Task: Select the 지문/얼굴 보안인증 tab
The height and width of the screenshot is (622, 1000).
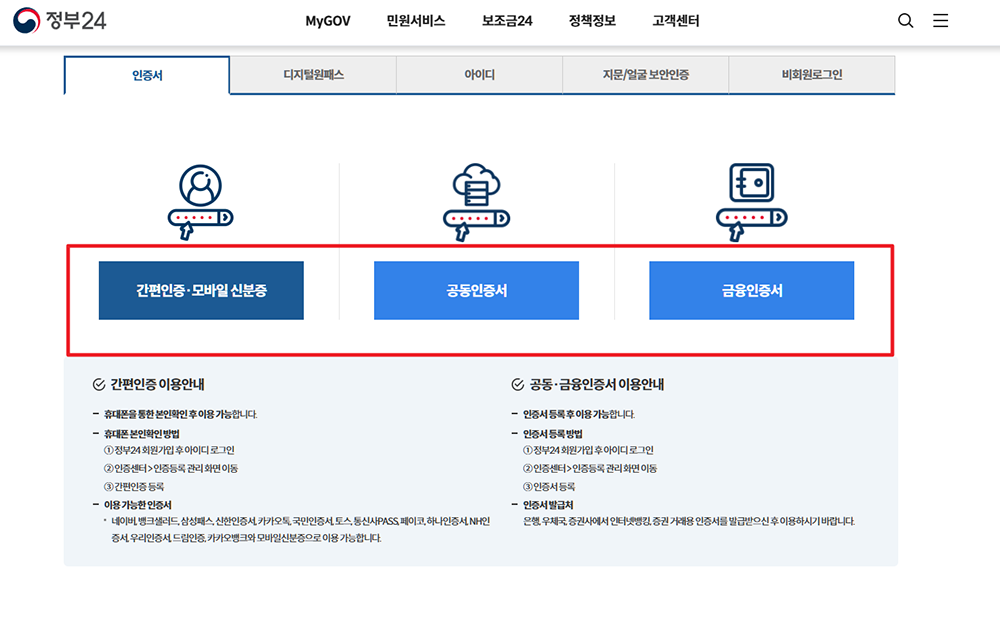Action: tap(645, 74)
